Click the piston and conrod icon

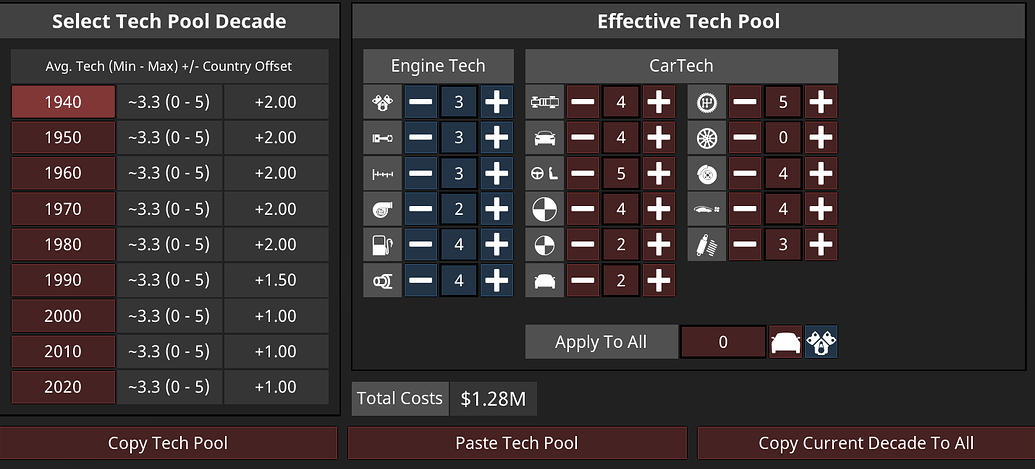click(382, 138)
